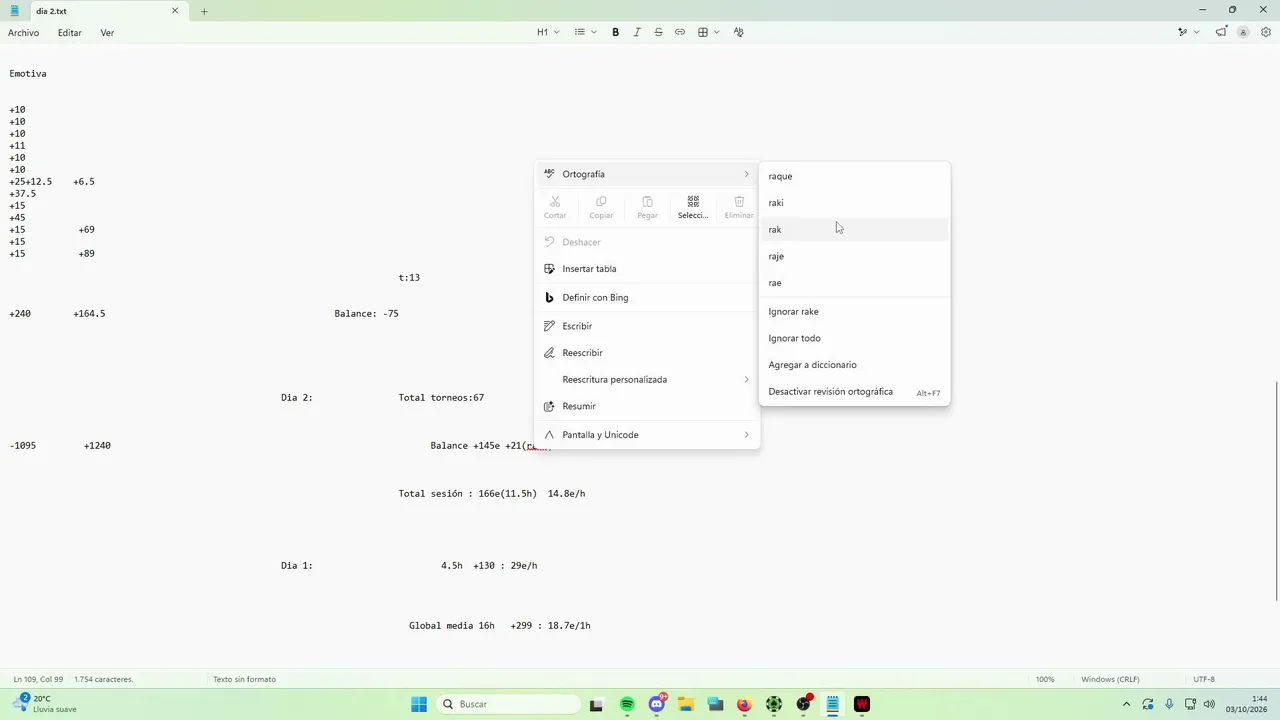Open the Archivo menu
Screen dimensions: 1280x720
click(x=23, y=33)
